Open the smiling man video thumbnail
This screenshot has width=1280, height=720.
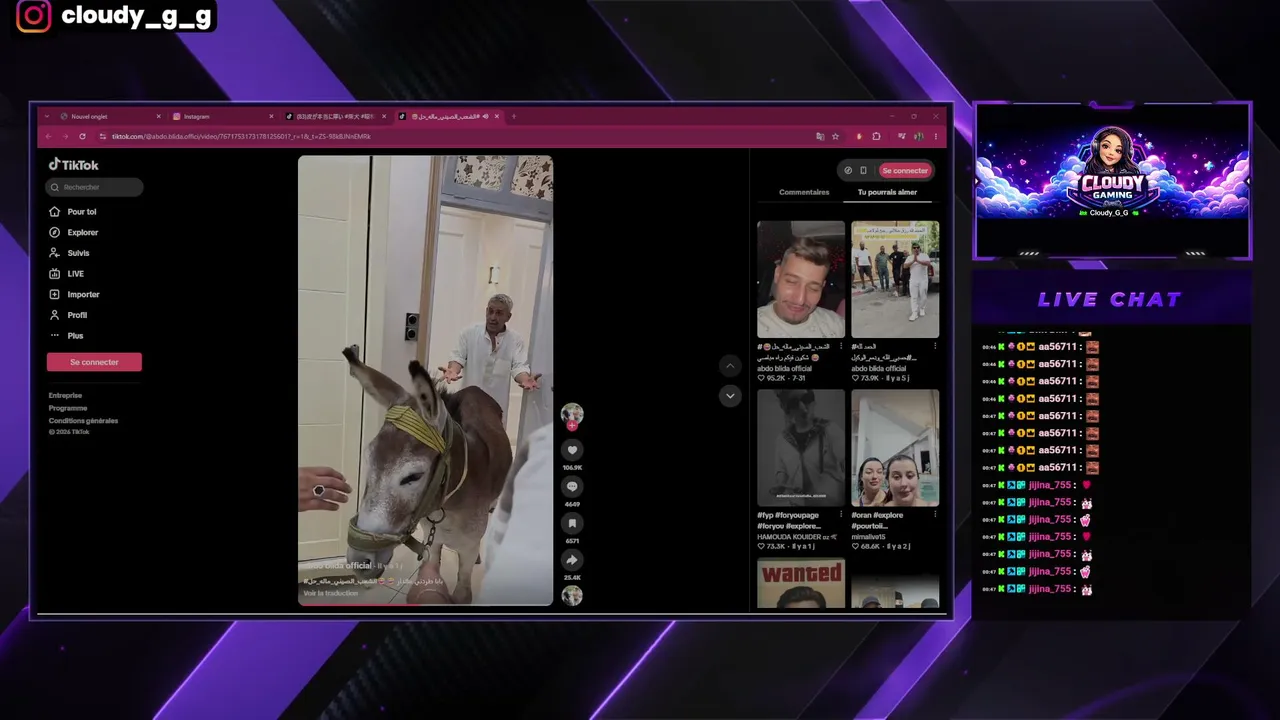tap(801, 279)
